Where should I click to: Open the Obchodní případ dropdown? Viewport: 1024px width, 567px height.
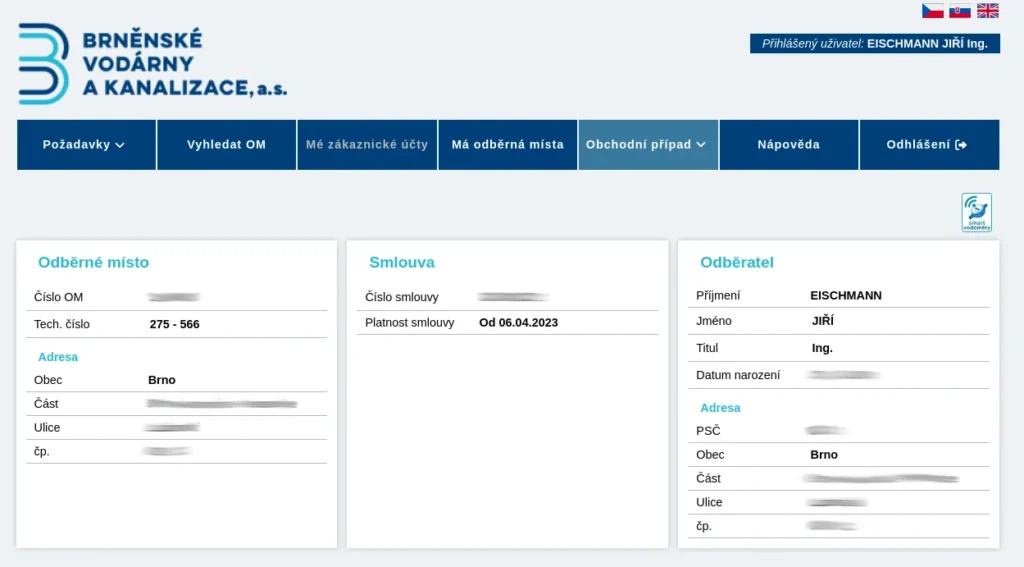tap(648, 145)
